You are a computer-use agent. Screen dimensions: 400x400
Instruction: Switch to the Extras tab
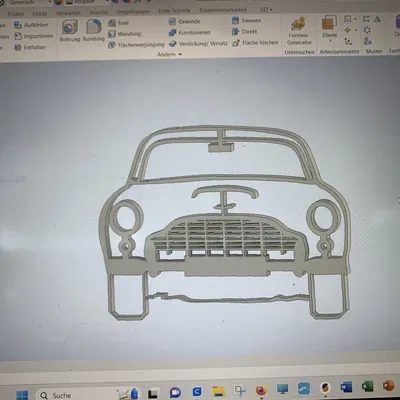pyautogui.click(x=40, y=14)
